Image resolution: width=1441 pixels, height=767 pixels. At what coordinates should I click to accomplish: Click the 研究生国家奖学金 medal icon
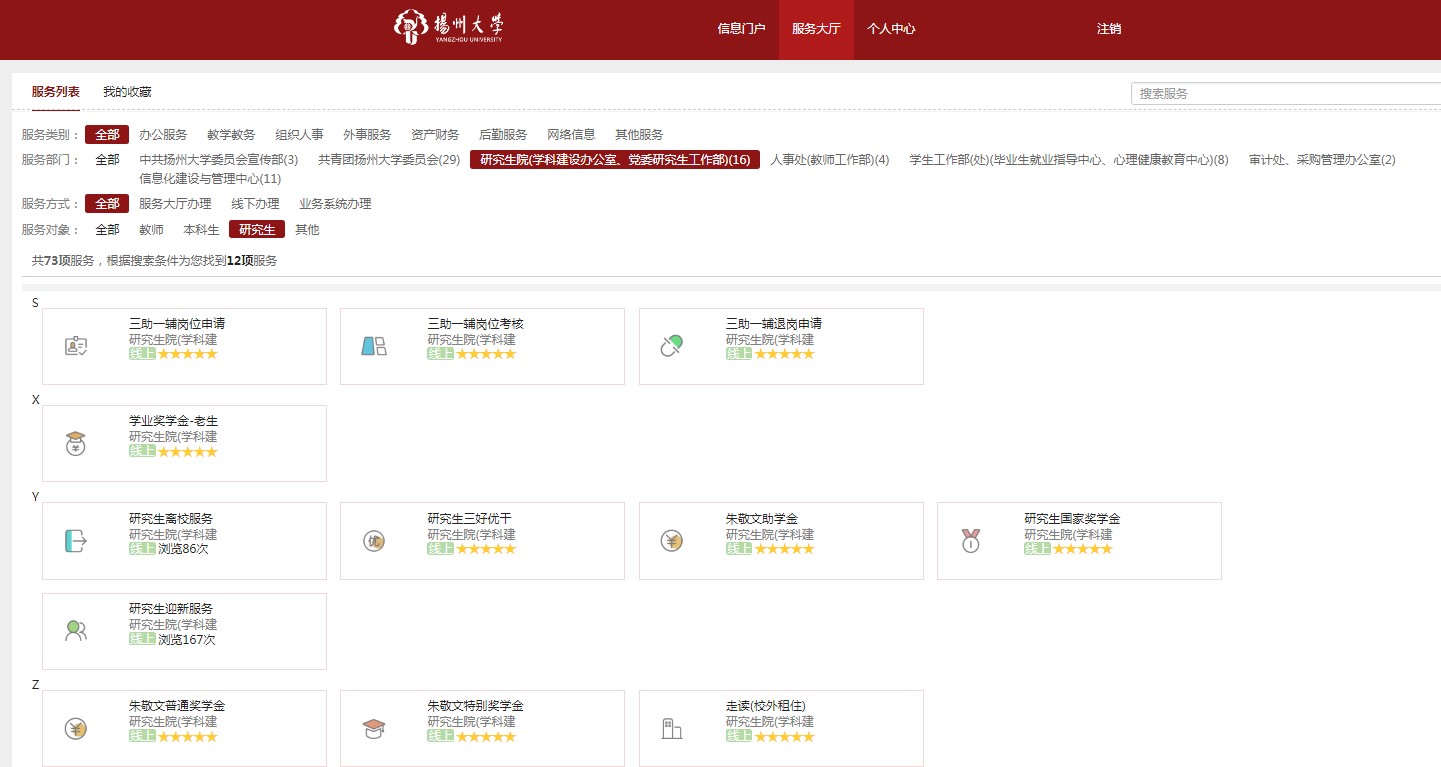[970, 541]
